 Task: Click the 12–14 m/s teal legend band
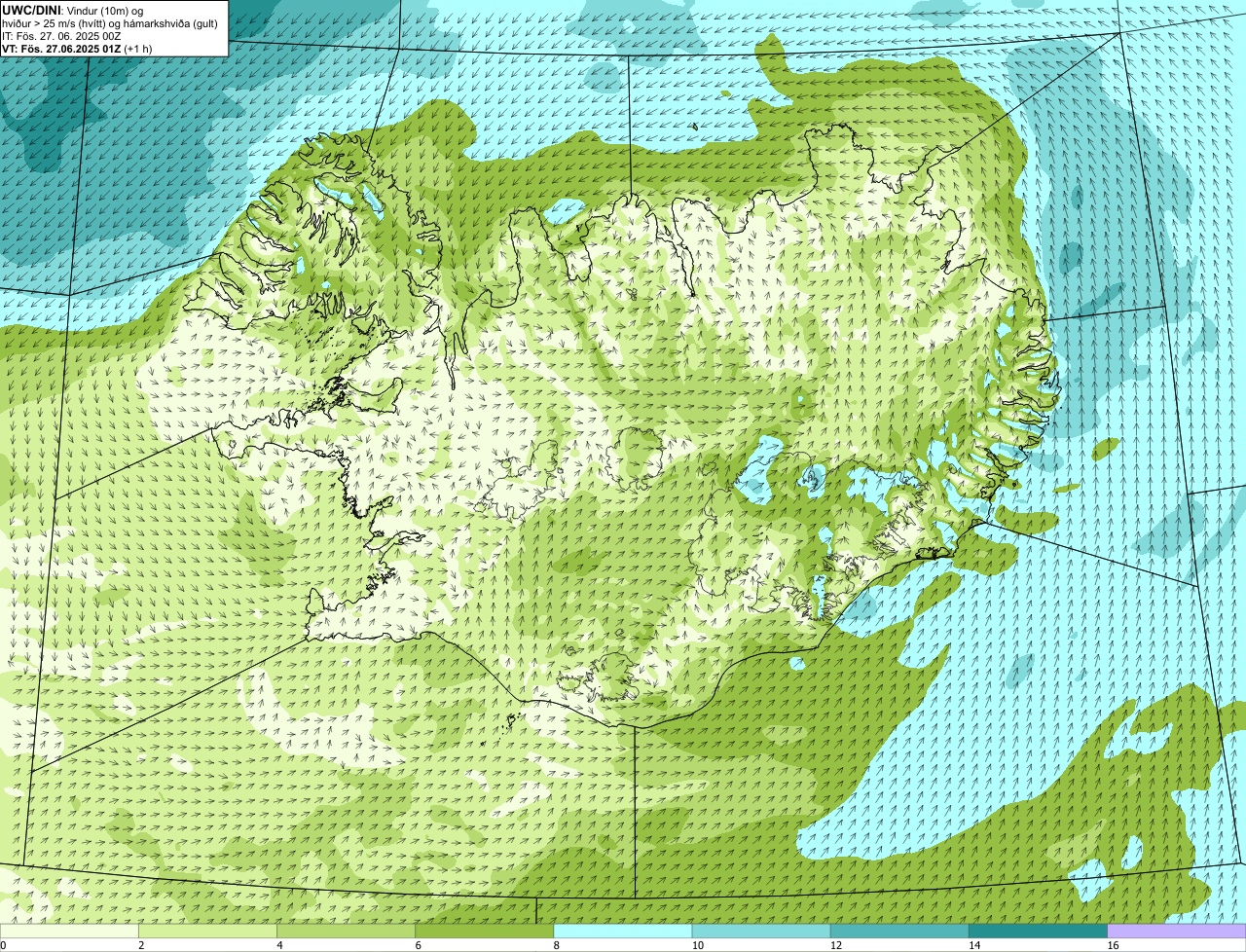click(x=899, y=931)
